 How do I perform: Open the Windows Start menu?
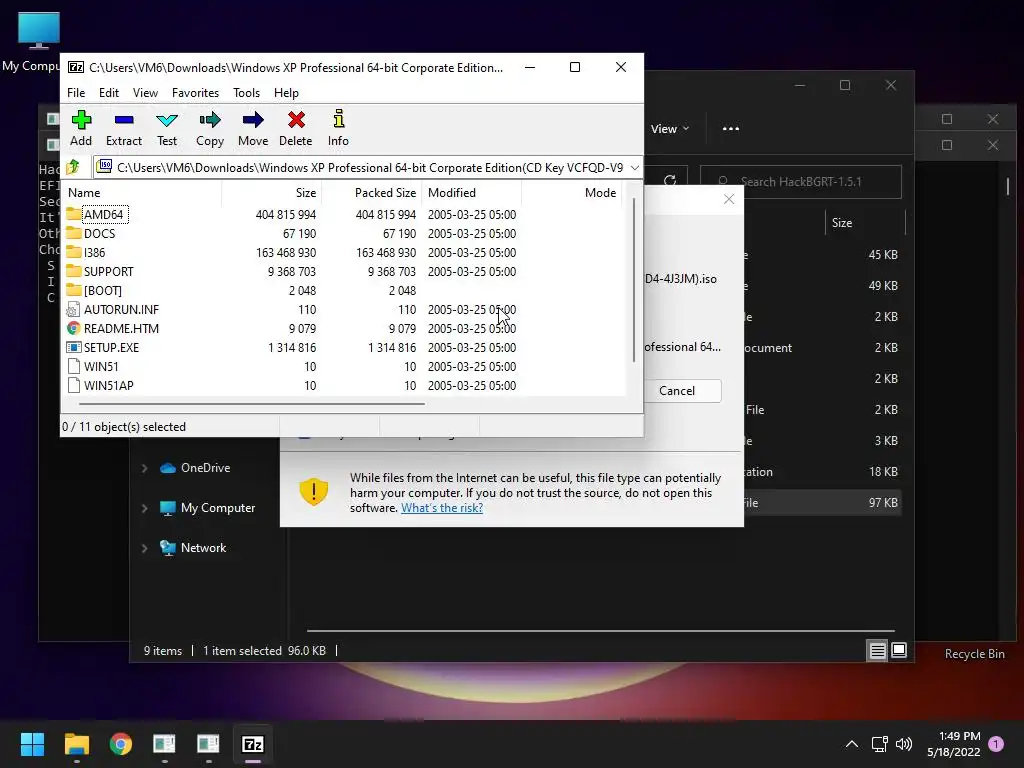pyautogui.click(x=32, y=744)
